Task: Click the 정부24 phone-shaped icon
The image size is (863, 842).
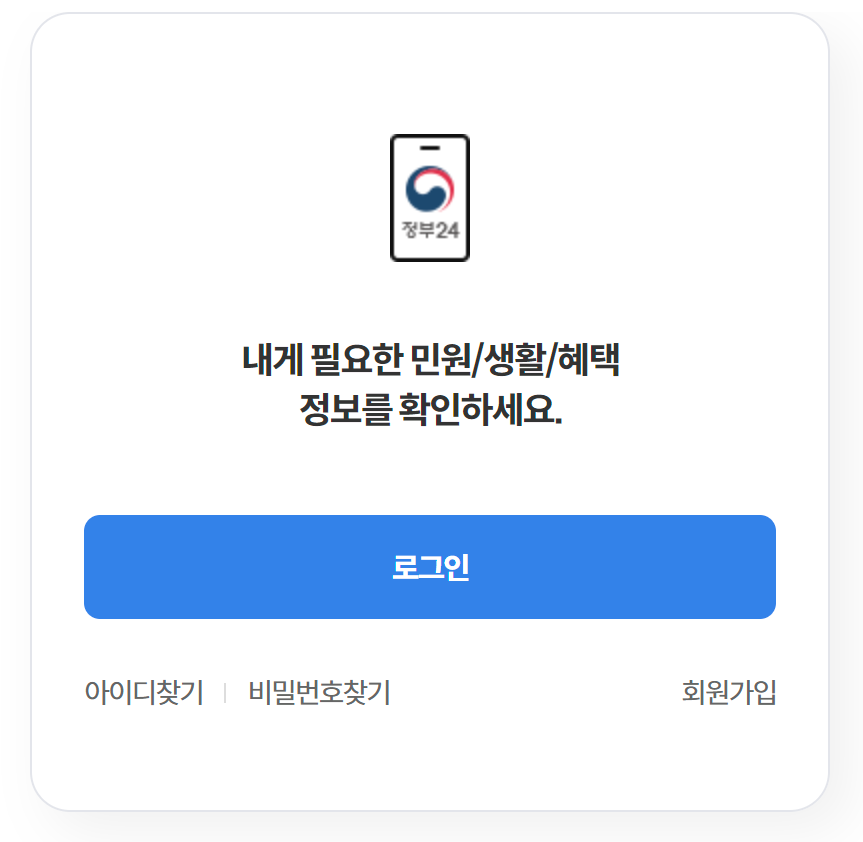Action: pos(430,198)
